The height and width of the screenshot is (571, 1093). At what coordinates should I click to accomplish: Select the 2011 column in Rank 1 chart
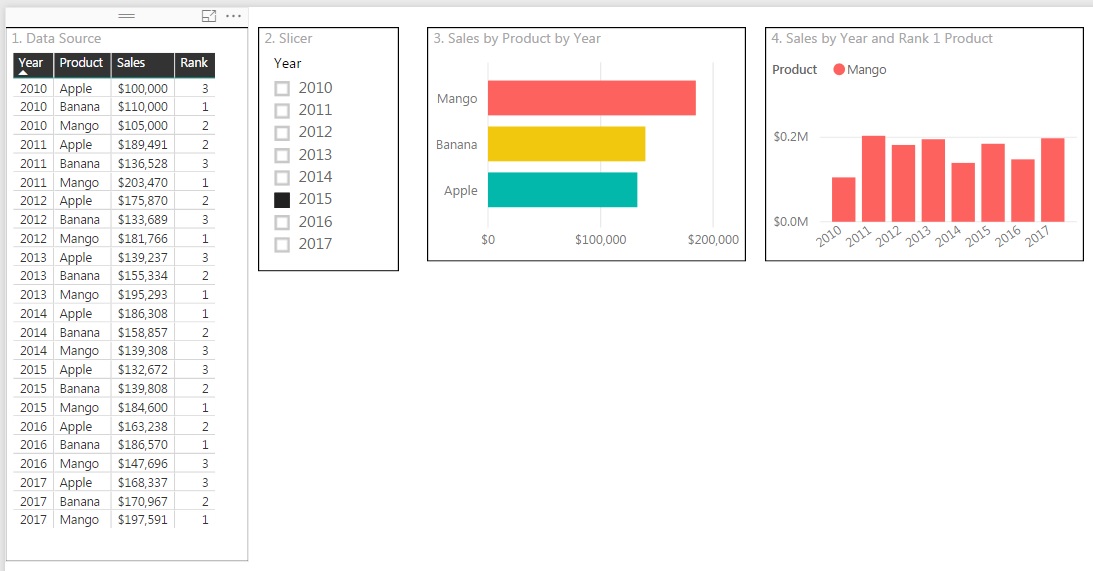873,178
